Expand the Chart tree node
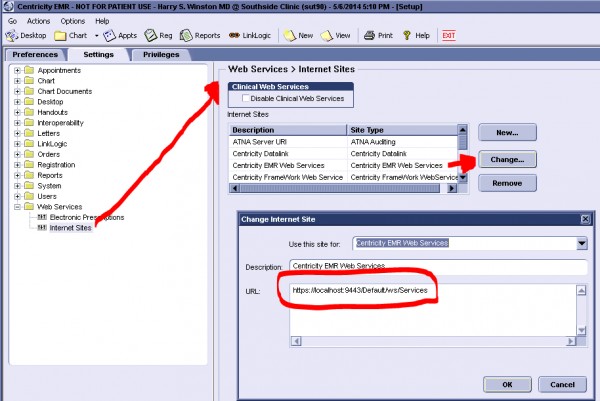 (17, 81)
